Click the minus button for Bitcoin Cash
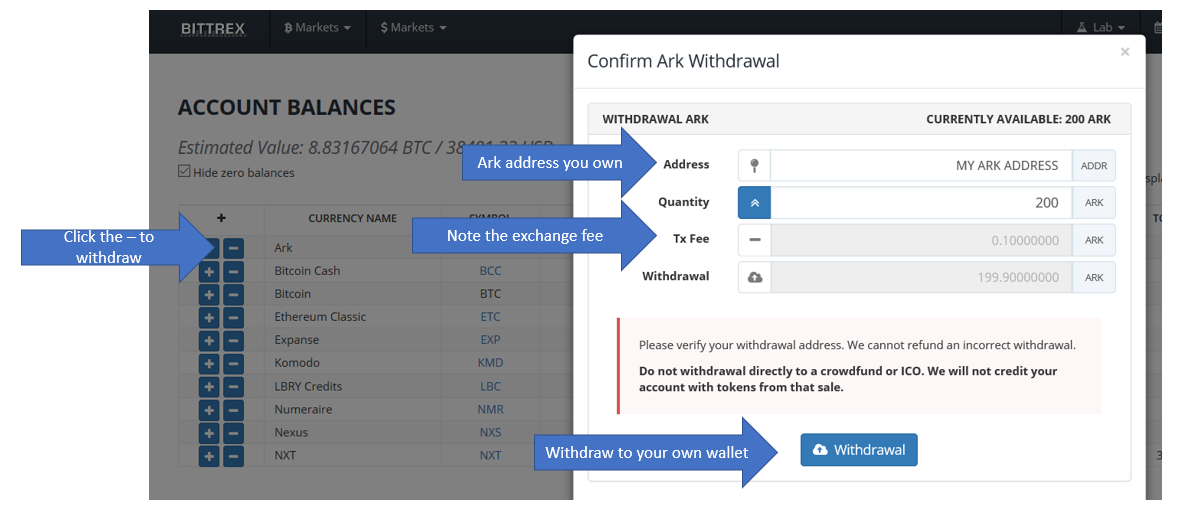Screen dimensions: 1189x522 coord(234,272)
